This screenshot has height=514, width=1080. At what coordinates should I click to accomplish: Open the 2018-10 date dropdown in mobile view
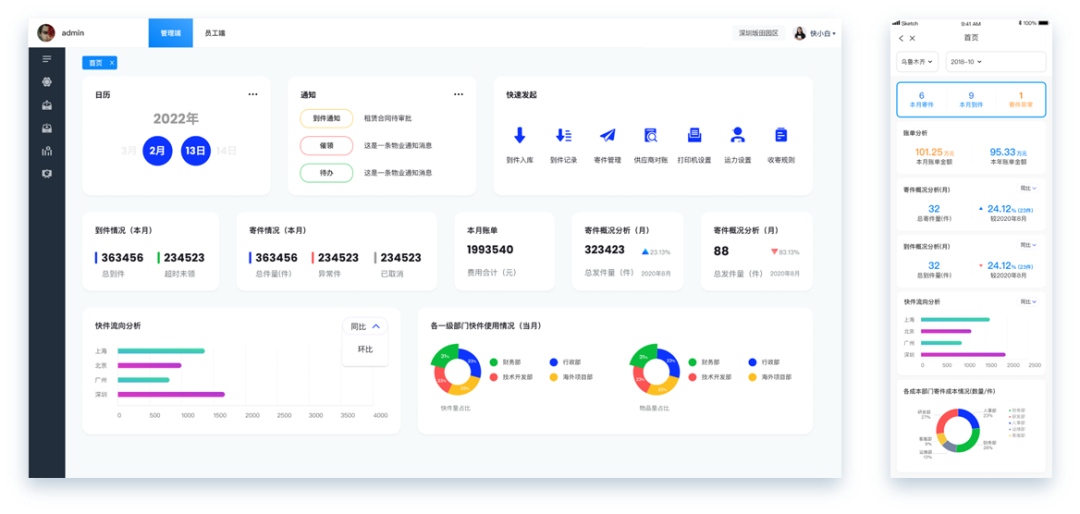[x=995, y=62]
